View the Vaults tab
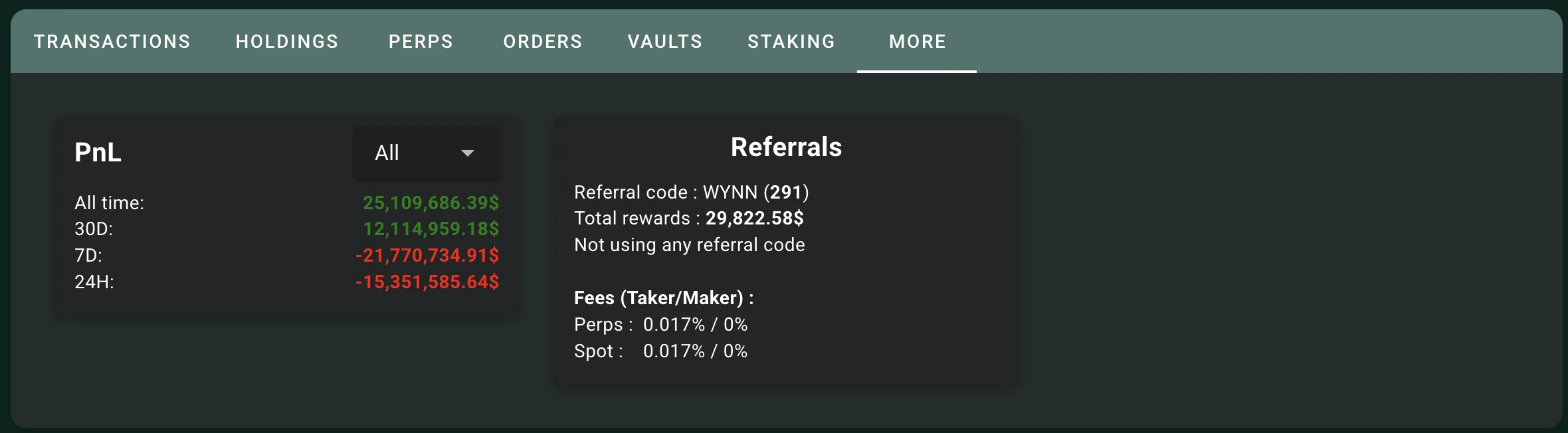 tap(665, 41)
